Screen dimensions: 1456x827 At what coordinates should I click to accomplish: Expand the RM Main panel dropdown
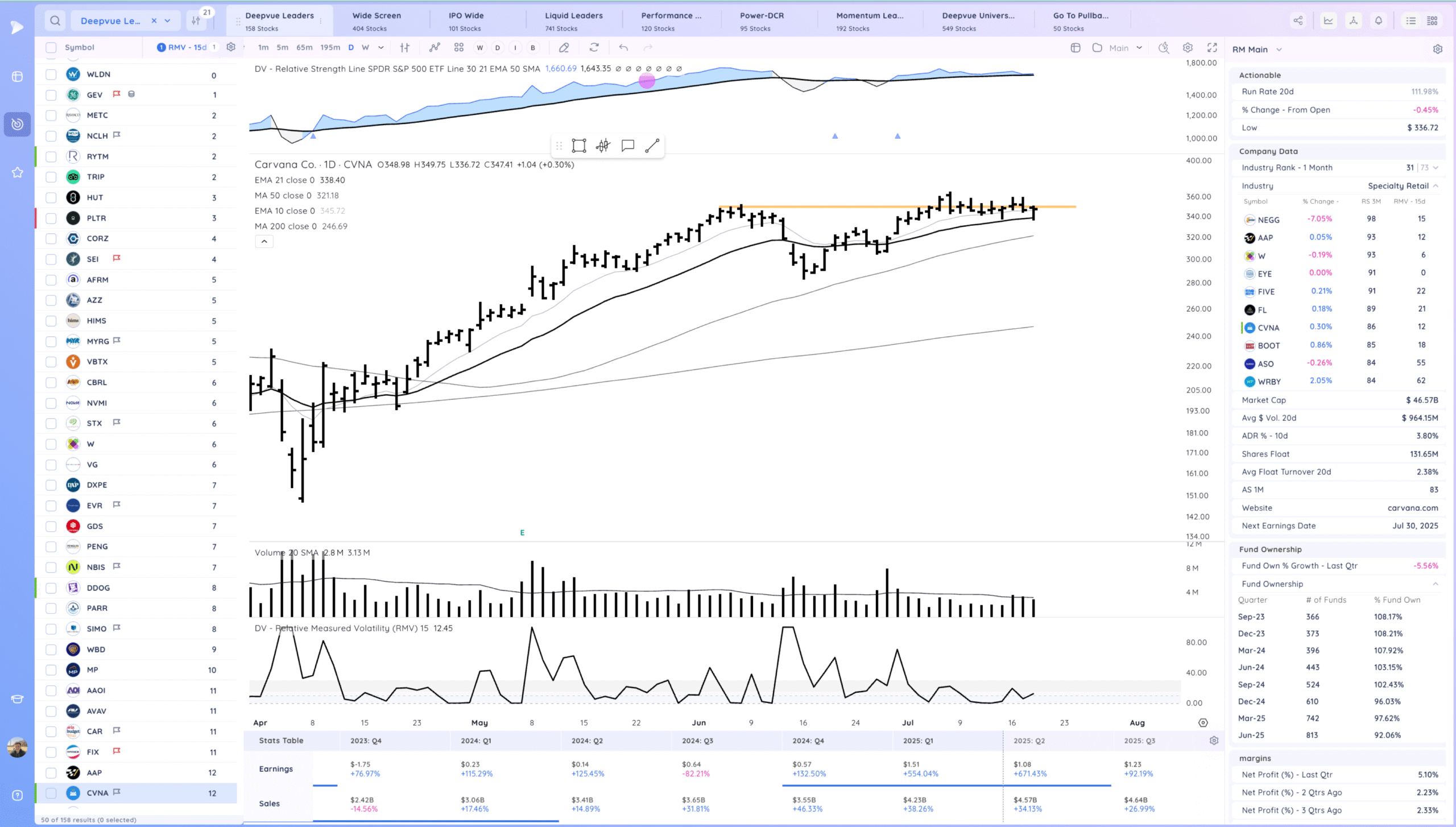click(x=1279, y=50)
